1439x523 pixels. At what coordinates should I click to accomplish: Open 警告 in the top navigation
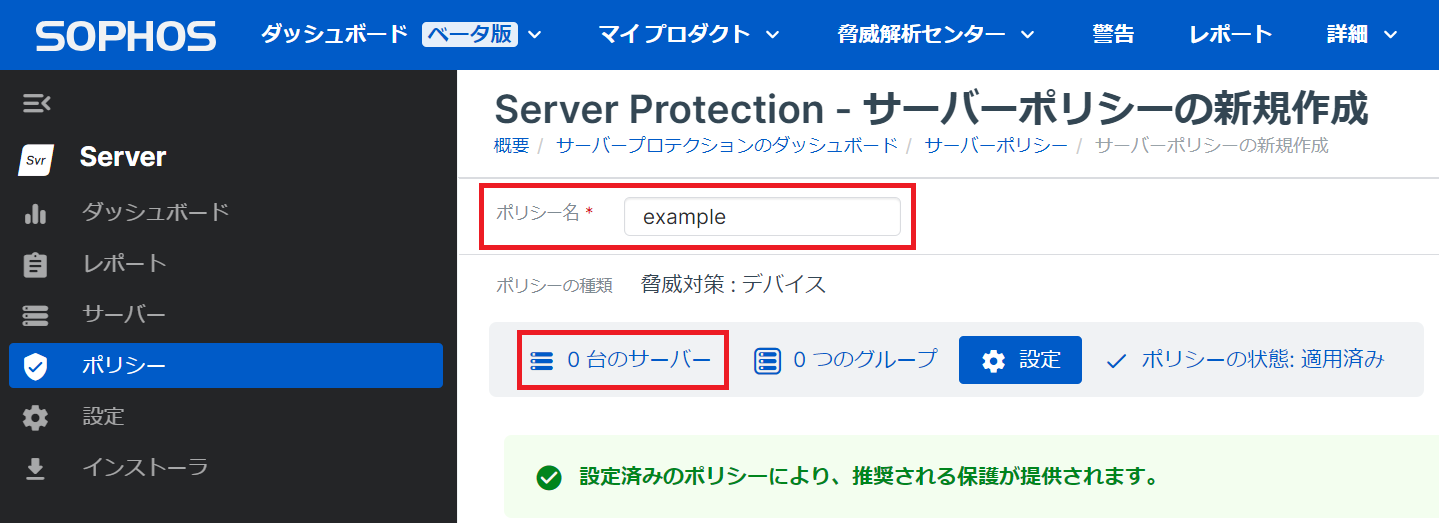[x=1113, y=35]
